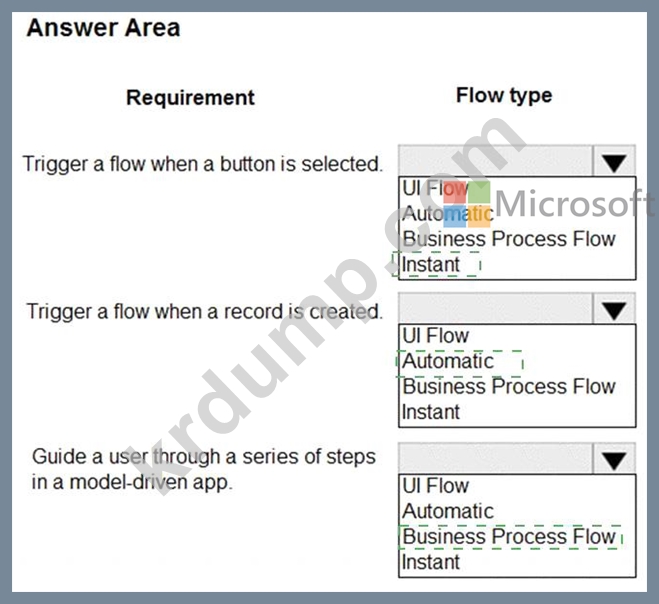
Task: Select Business Process Flow in first list
Action: tap(509, 239)
